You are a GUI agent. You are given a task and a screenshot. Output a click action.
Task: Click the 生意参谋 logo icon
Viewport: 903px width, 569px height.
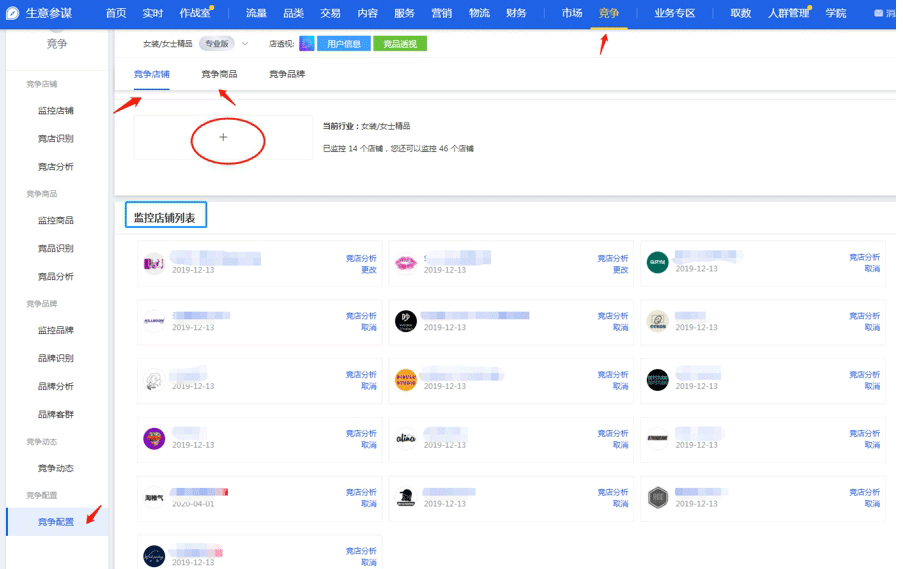coord(12,13)
